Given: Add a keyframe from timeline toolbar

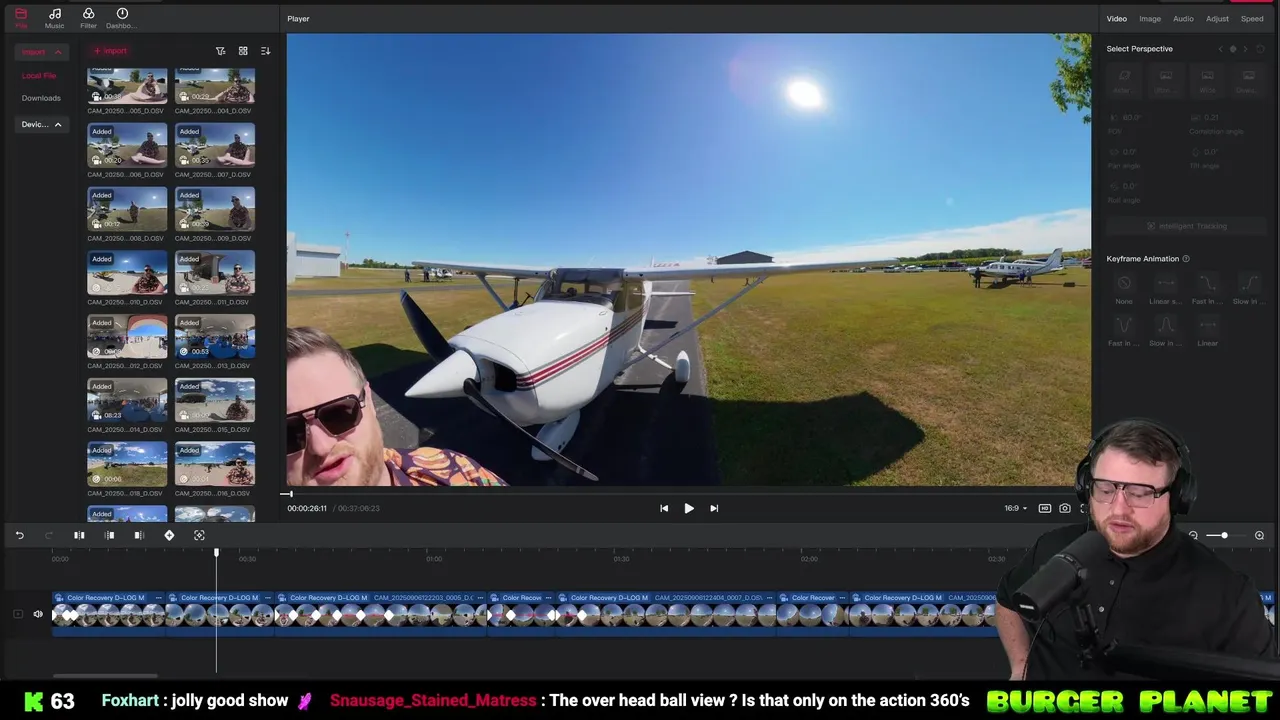Looking at the screenshot, I should (x=169, y=535).
